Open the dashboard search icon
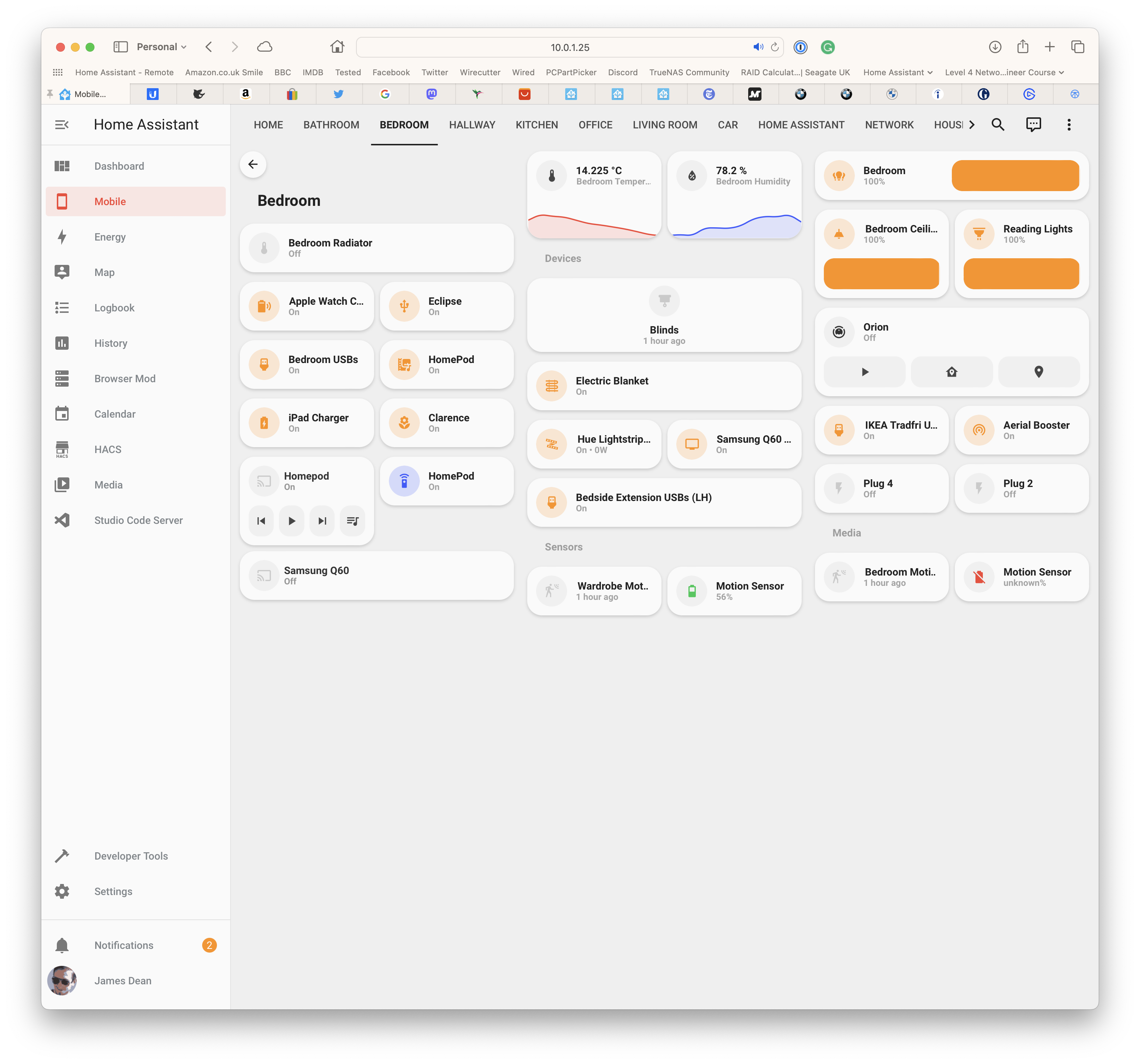 997,124
